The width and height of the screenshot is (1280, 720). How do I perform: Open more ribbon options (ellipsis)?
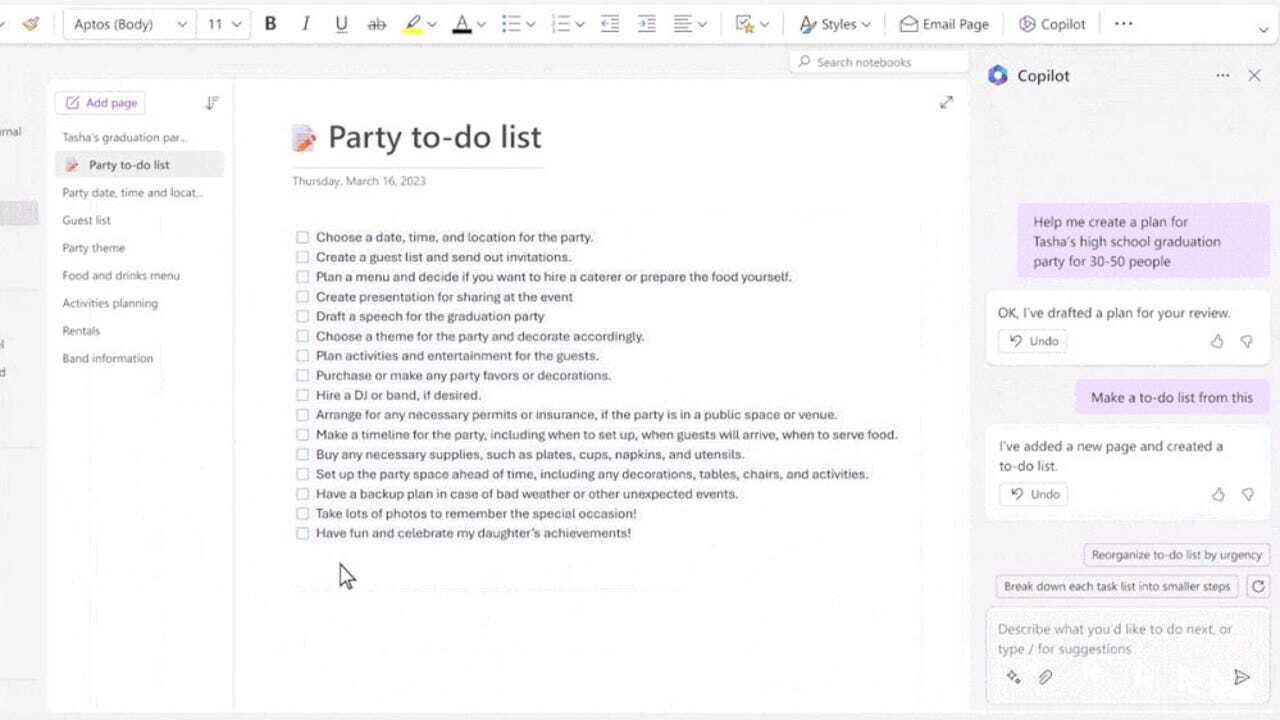1124,24
